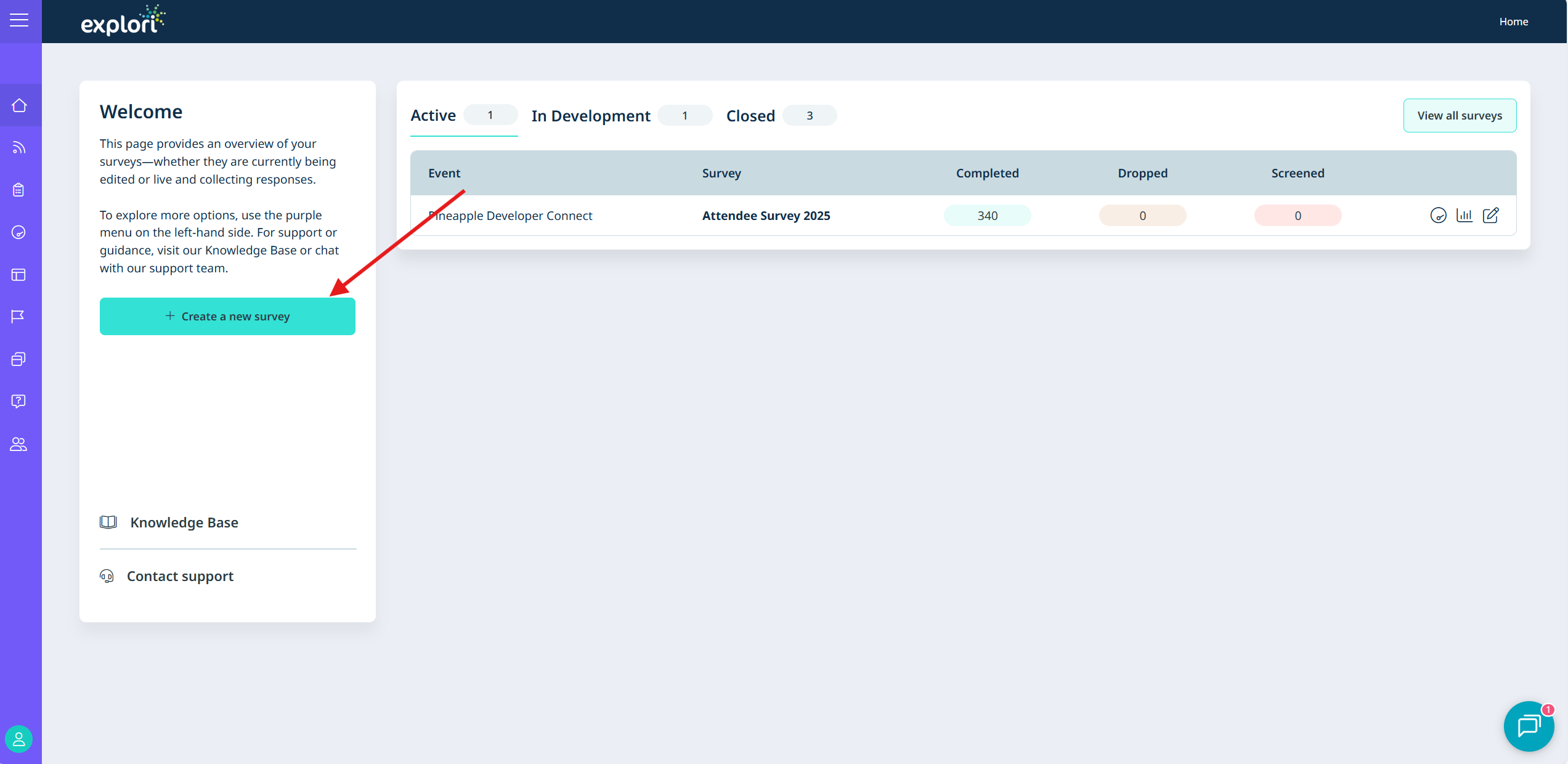The image size is (1568, 764).
Task: Click the table layout sidebar icon
Action: point(19,275)
